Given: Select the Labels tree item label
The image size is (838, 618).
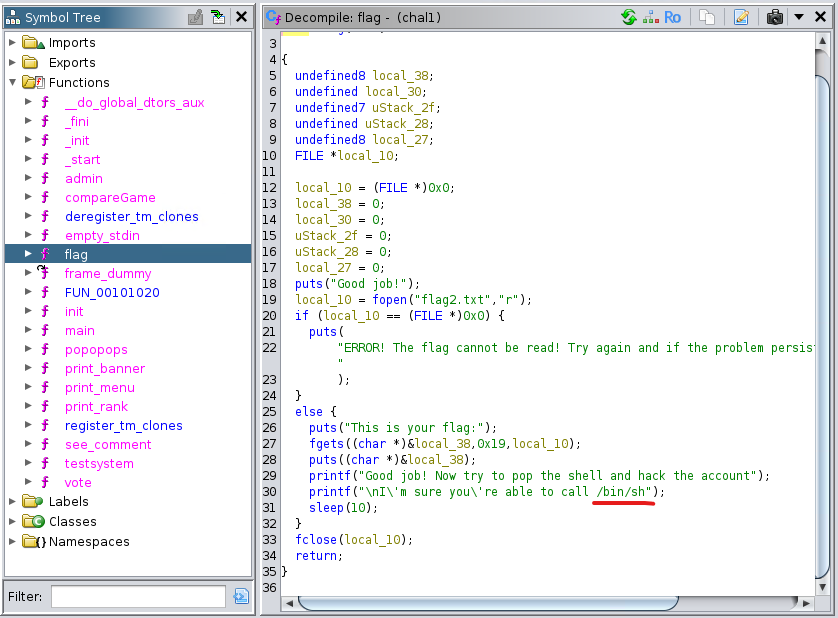Looking at the screenshot, I should (68, 501).
